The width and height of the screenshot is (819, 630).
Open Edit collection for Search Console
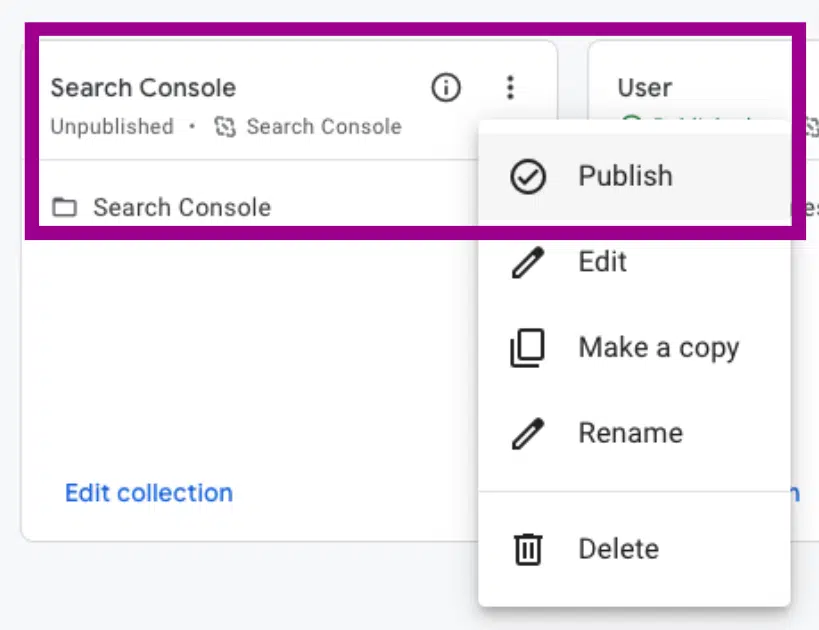pyautogui.click(x=148, y=492)
